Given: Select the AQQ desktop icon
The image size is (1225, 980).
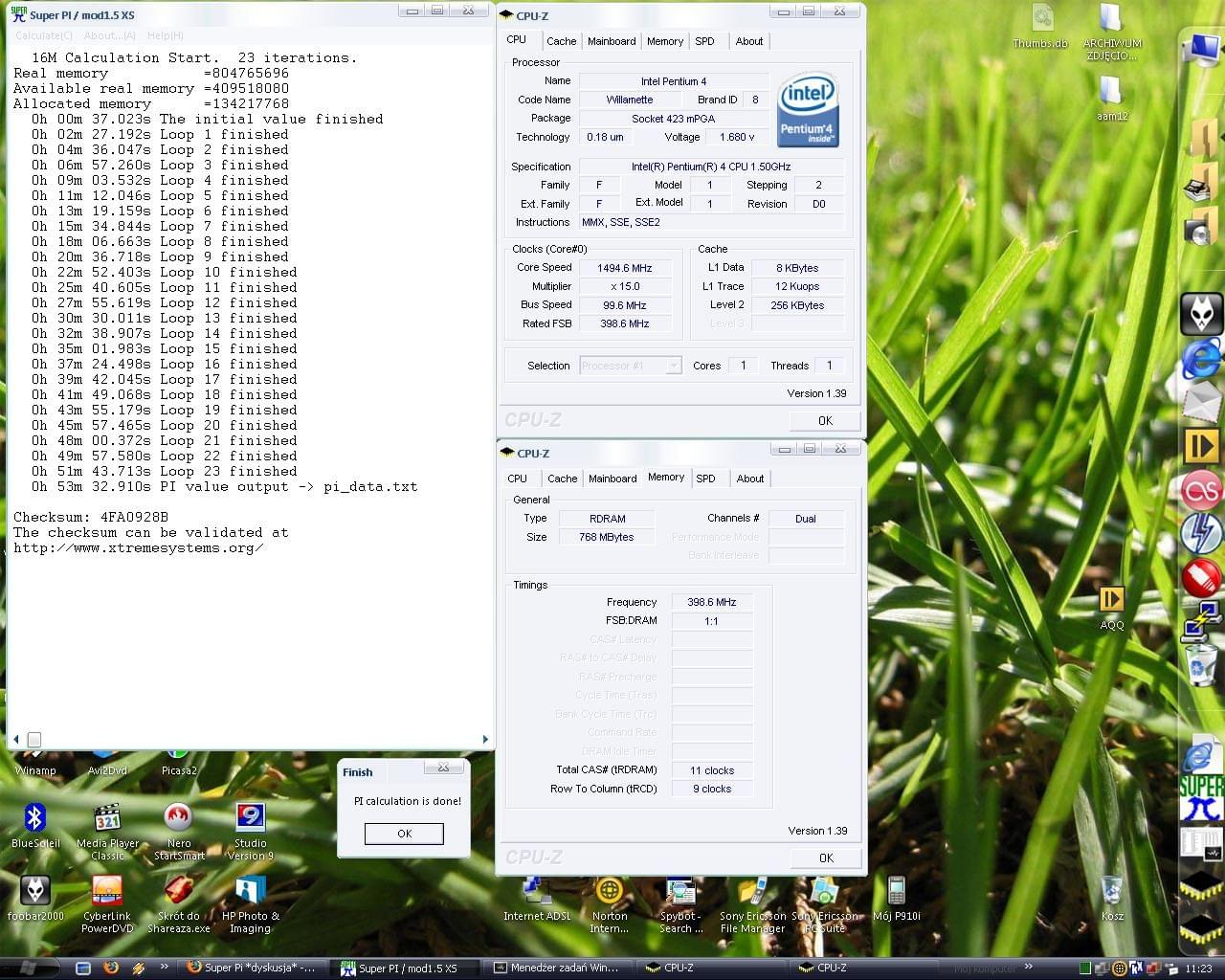Looking at the screenshot, I should click(1111, 608).
